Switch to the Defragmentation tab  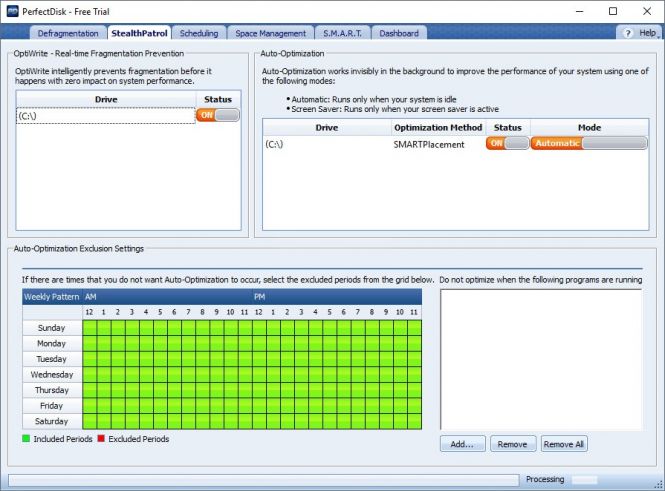68,33
